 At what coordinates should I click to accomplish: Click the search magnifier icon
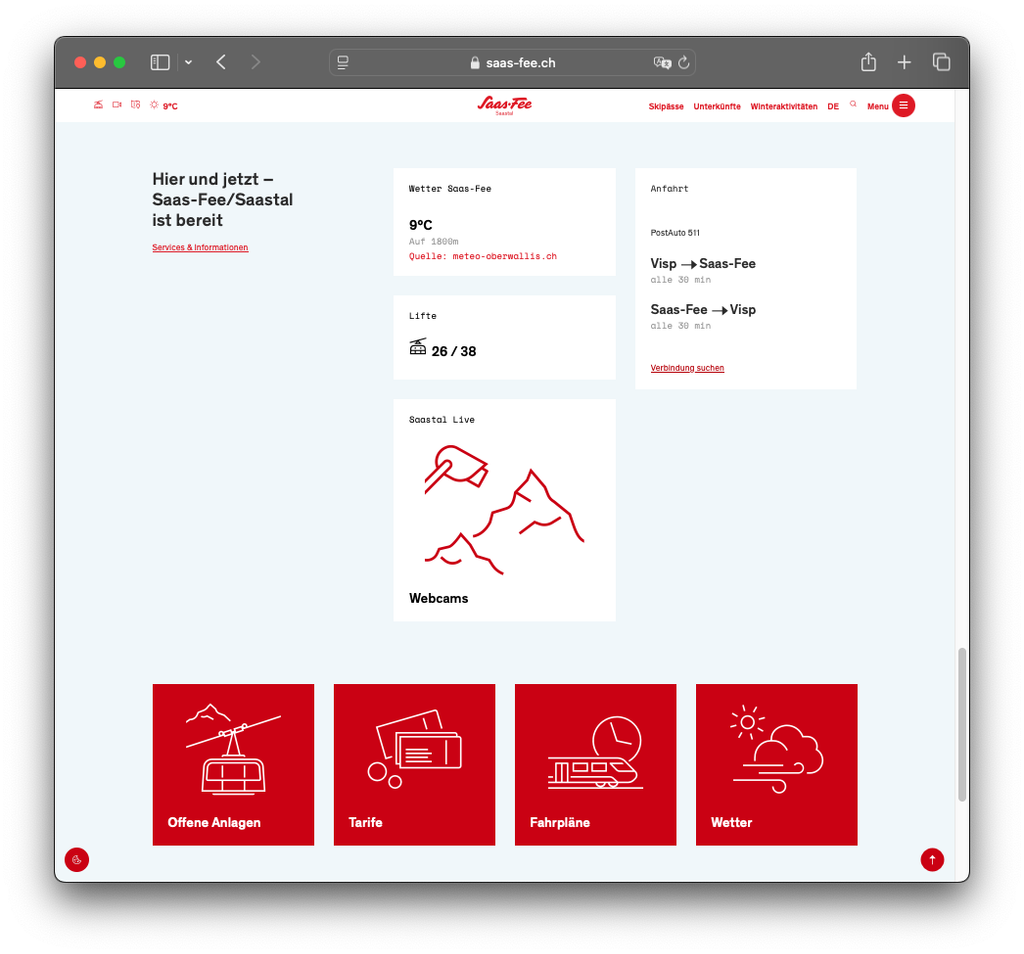tap(853, 104)
